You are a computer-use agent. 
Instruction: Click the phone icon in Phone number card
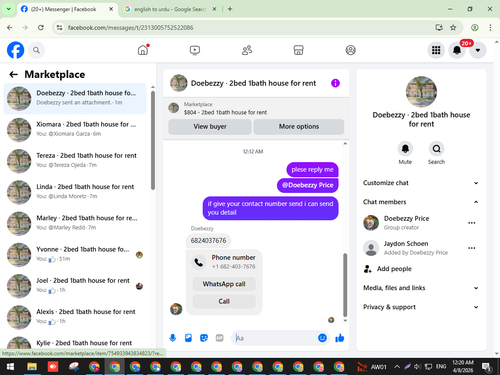[199, 262]
